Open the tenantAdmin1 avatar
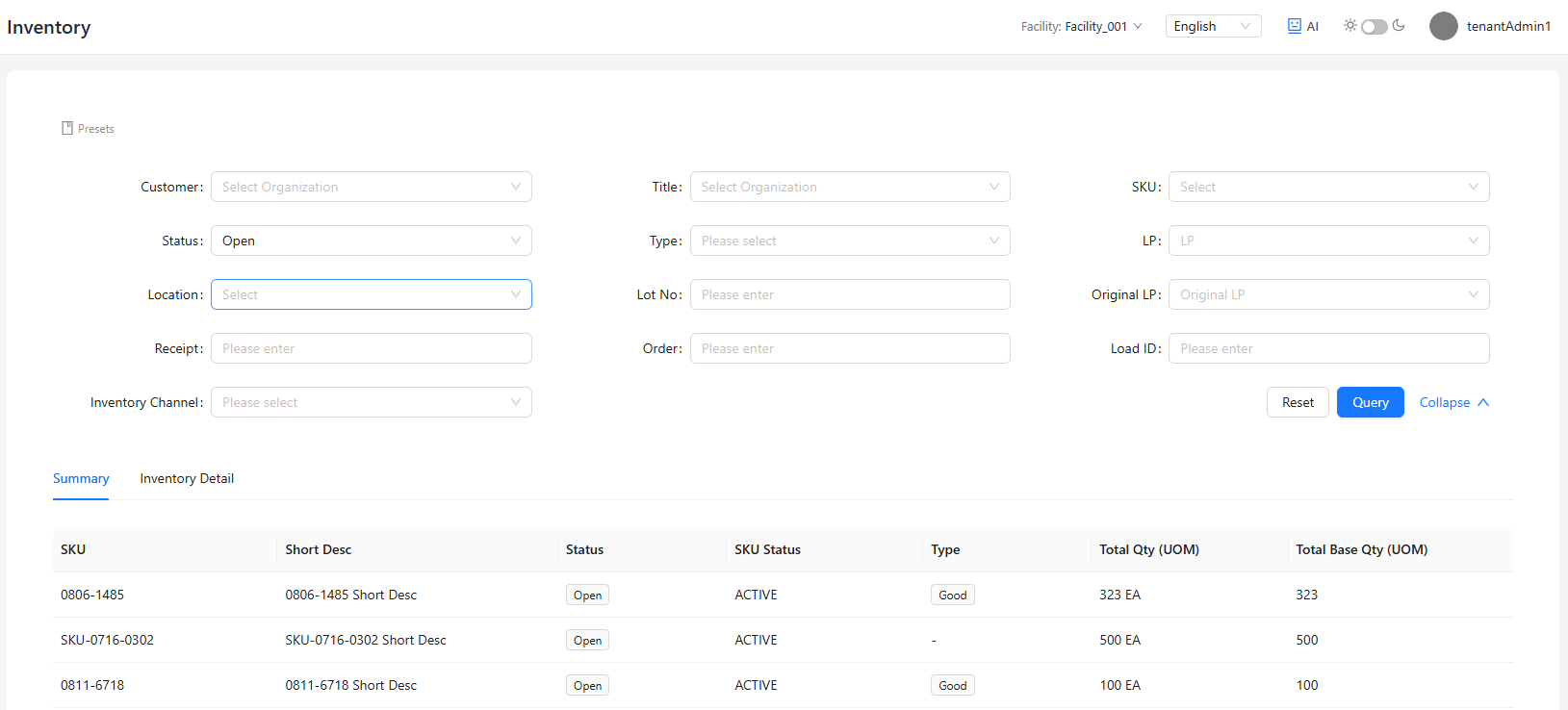The width and height of the screenshot is (1568, 710). click(x=1444, y=26)
